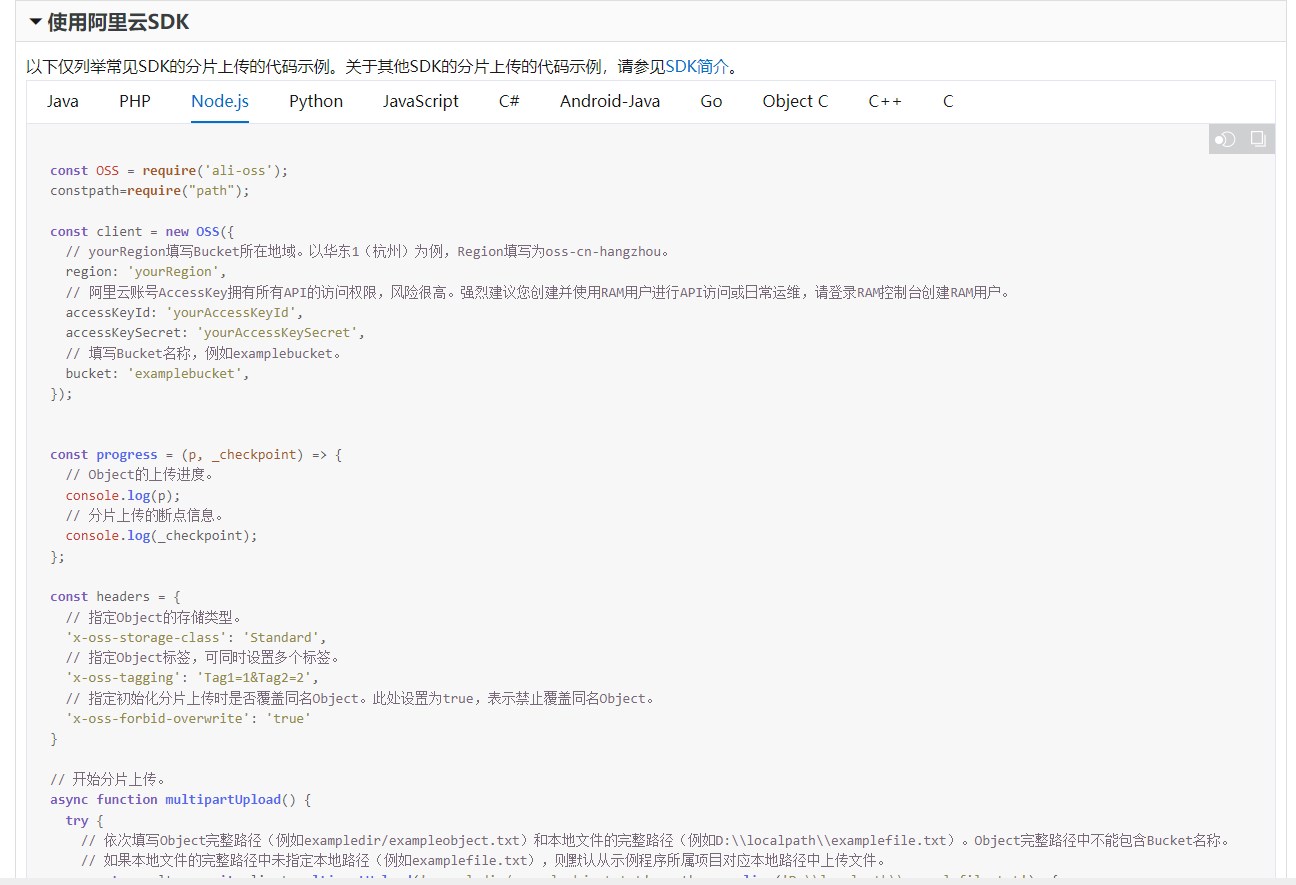Select the Go tab
The height and width of the screenshot is (885, 1296).
pos(711,101)
